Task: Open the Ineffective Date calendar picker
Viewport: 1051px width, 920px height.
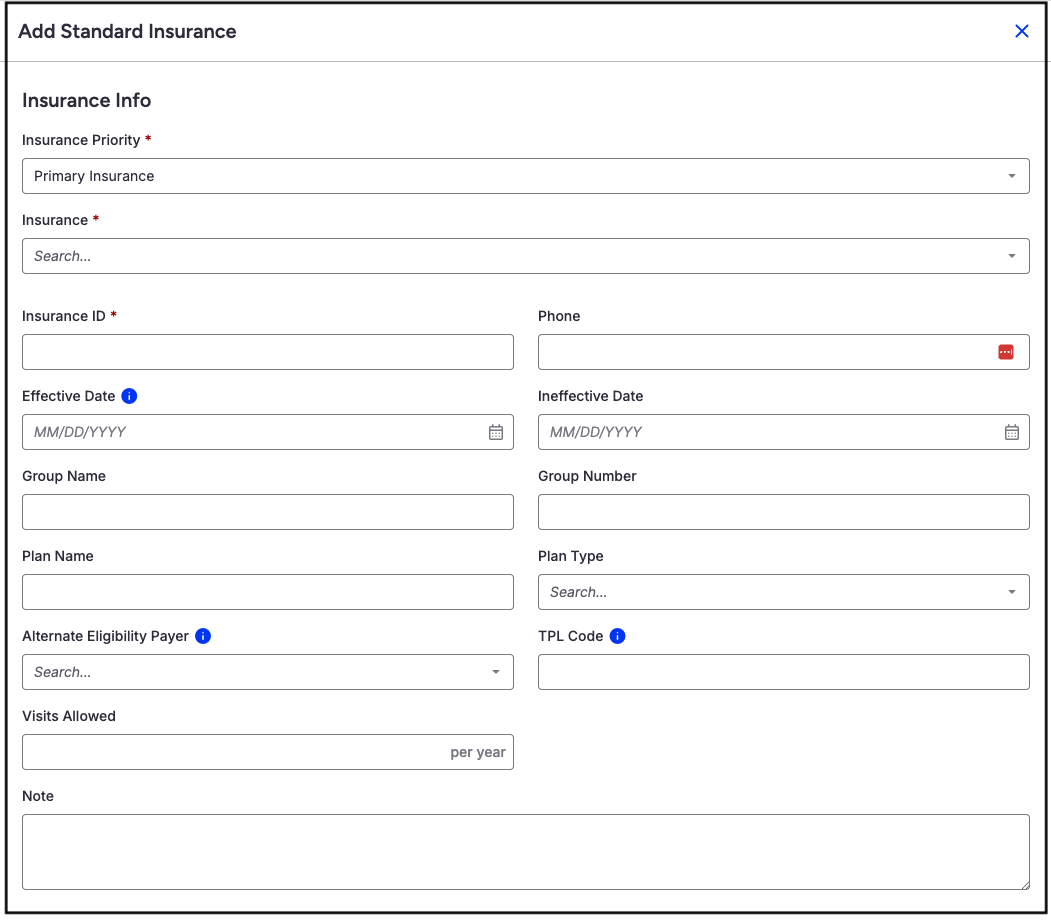Action: (x=1012, y=432)
